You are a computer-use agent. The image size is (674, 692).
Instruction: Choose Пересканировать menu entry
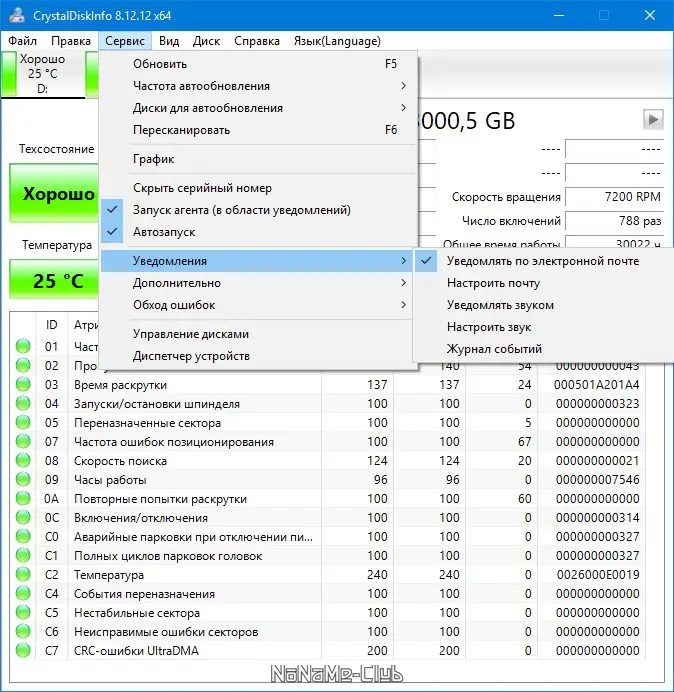click(258, 130)
